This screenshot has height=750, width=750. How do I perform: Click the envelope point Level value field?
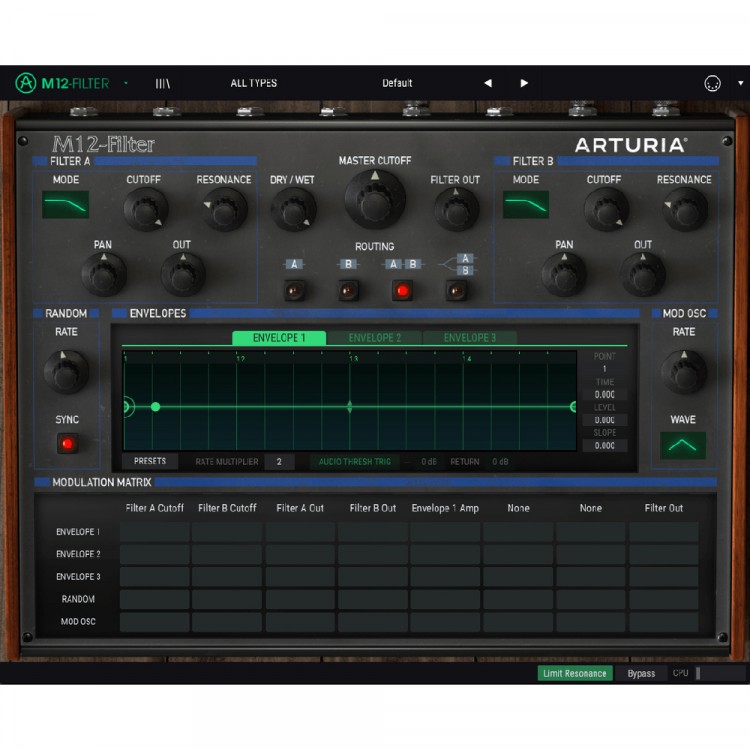[605, 420]
